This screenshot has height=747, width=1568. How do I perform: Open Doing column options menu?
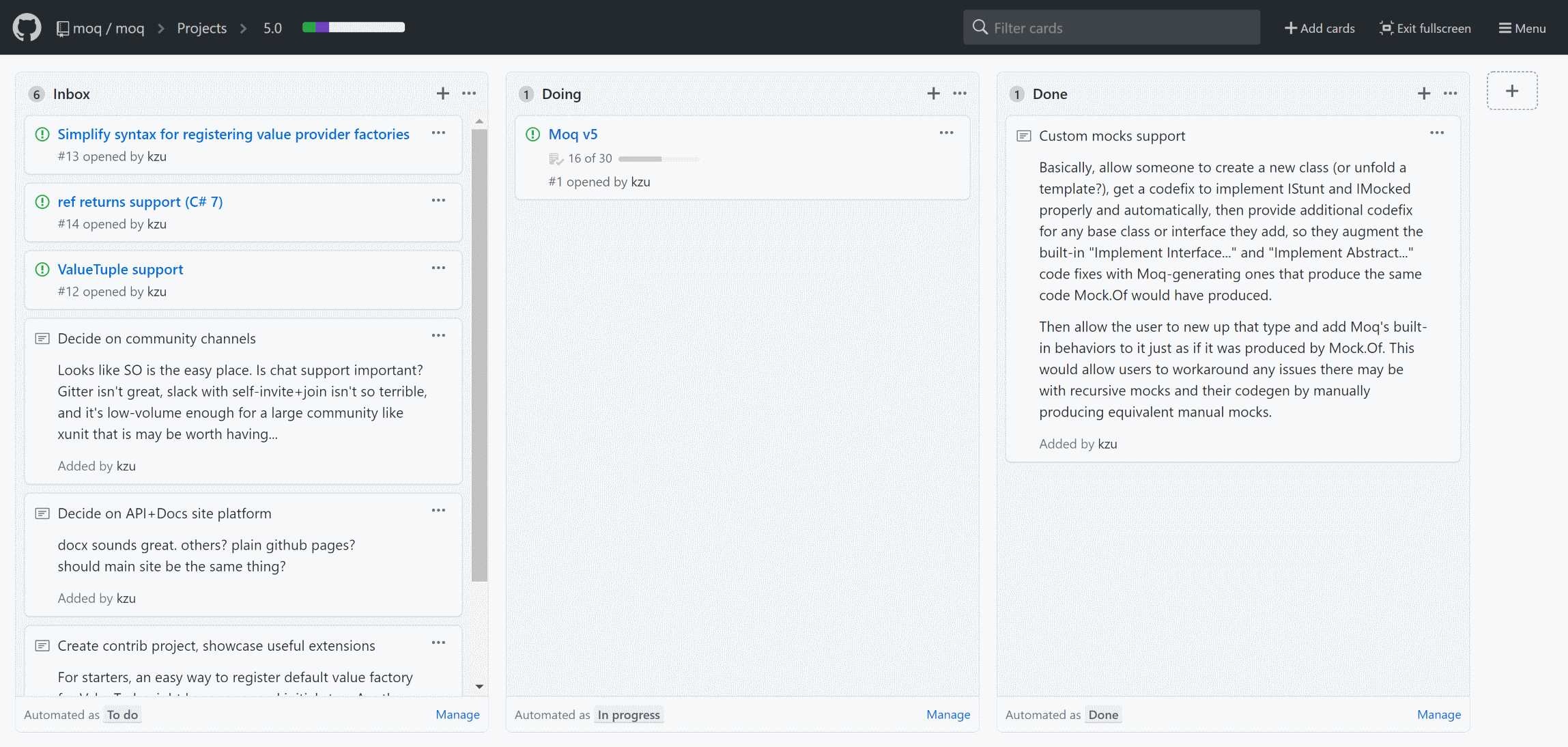pos(960,94)
